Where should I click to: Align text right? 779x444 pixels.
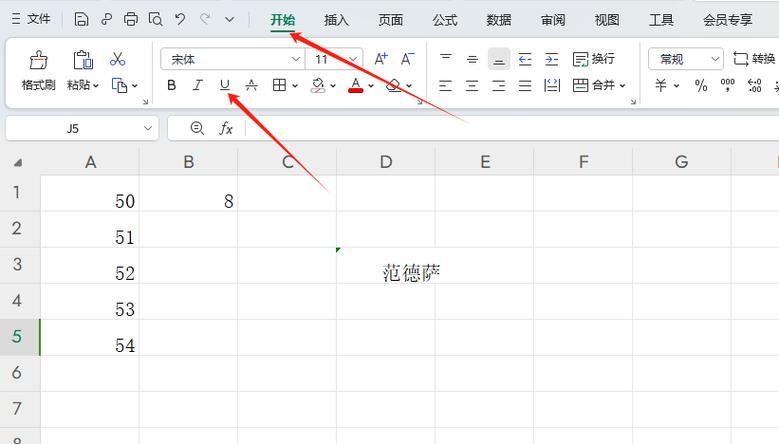tap(499, 85)
